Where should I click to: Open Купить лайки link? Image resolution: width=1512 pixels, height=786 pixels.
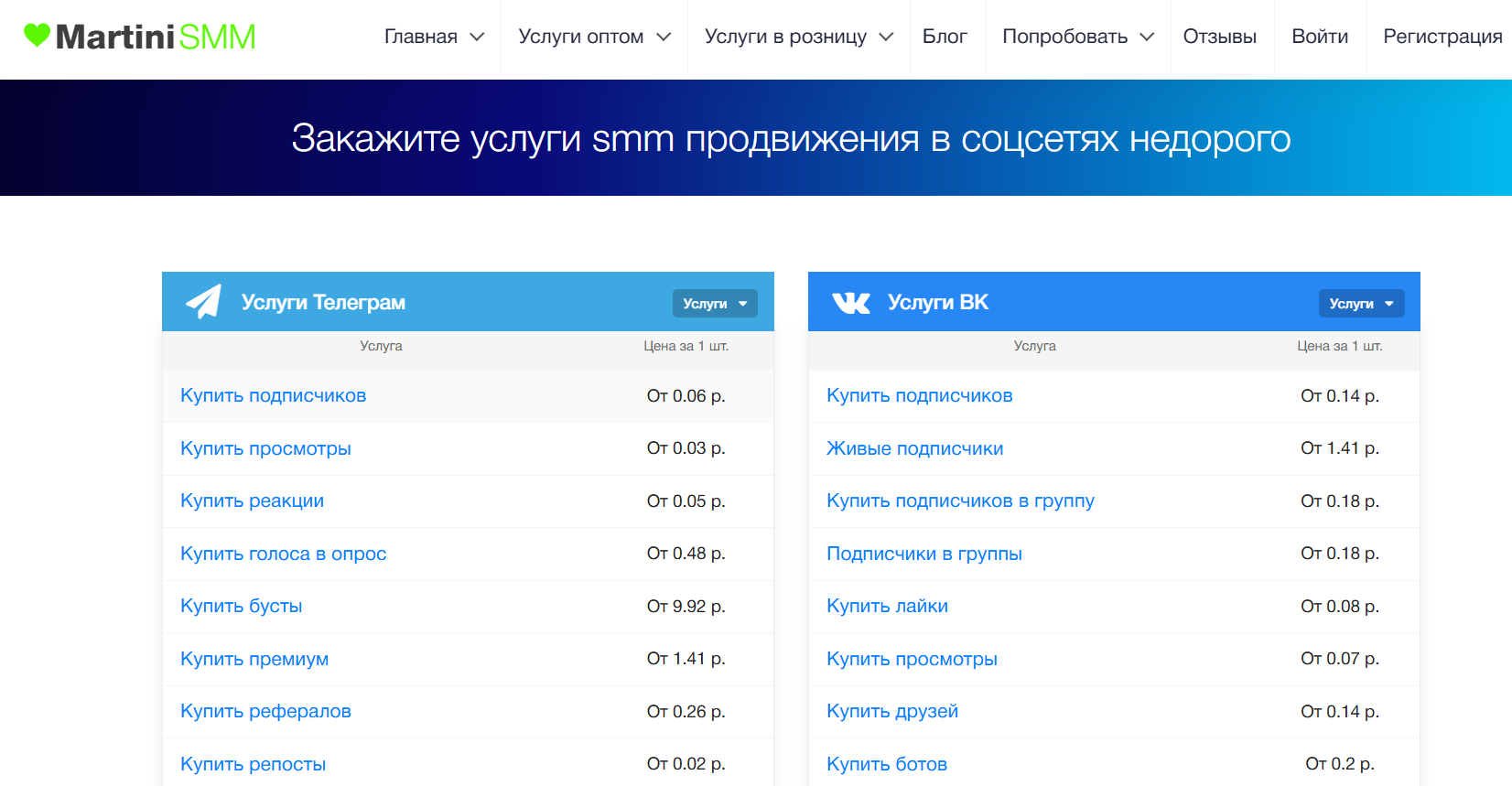[x=887, y=606]
